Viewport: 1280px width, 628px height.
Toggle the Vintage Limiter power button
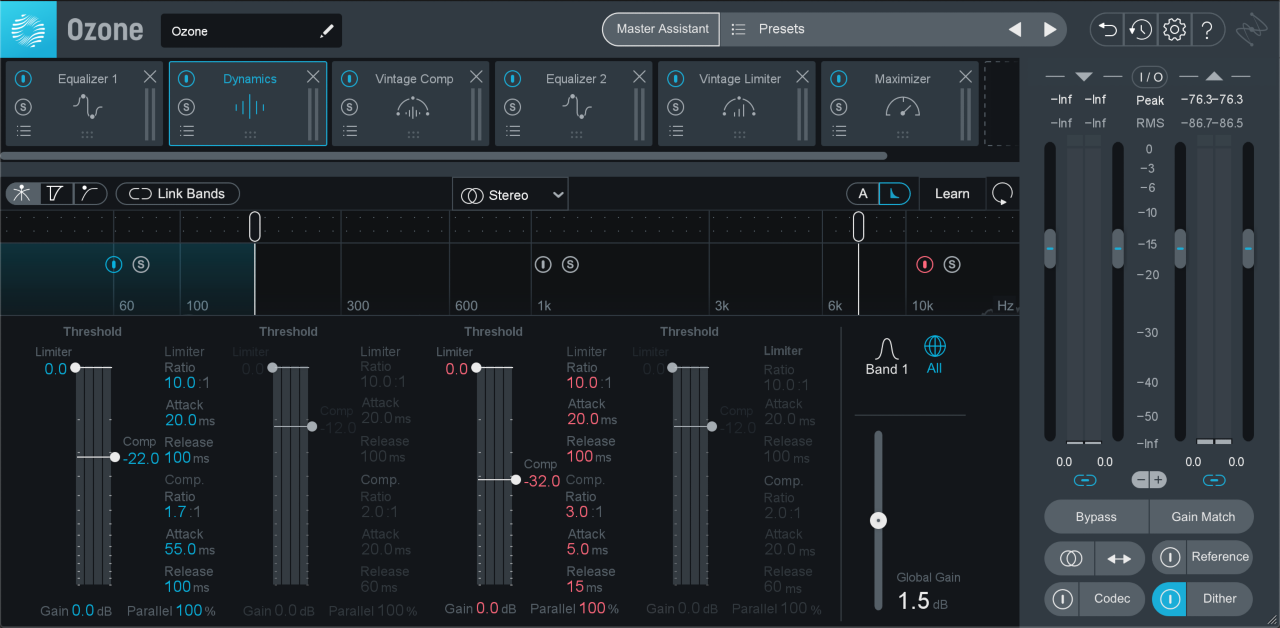(675, 78)
